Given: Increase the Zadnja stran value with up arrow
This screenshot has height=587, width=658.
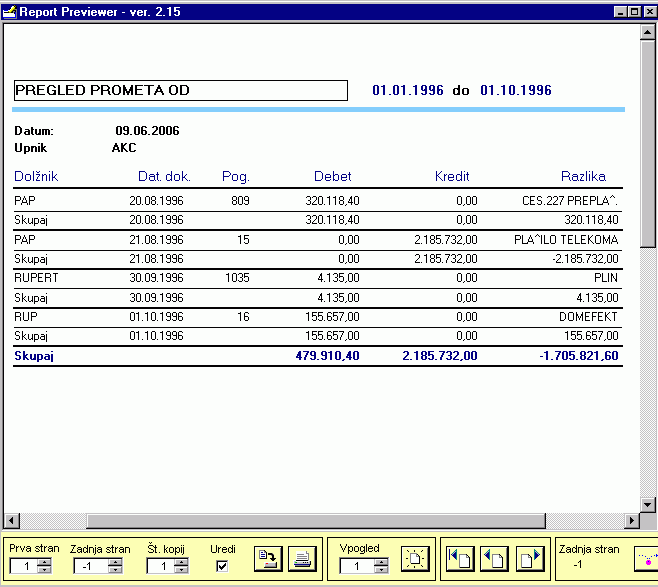Looking at the screenshot, I should coord(115,562).
